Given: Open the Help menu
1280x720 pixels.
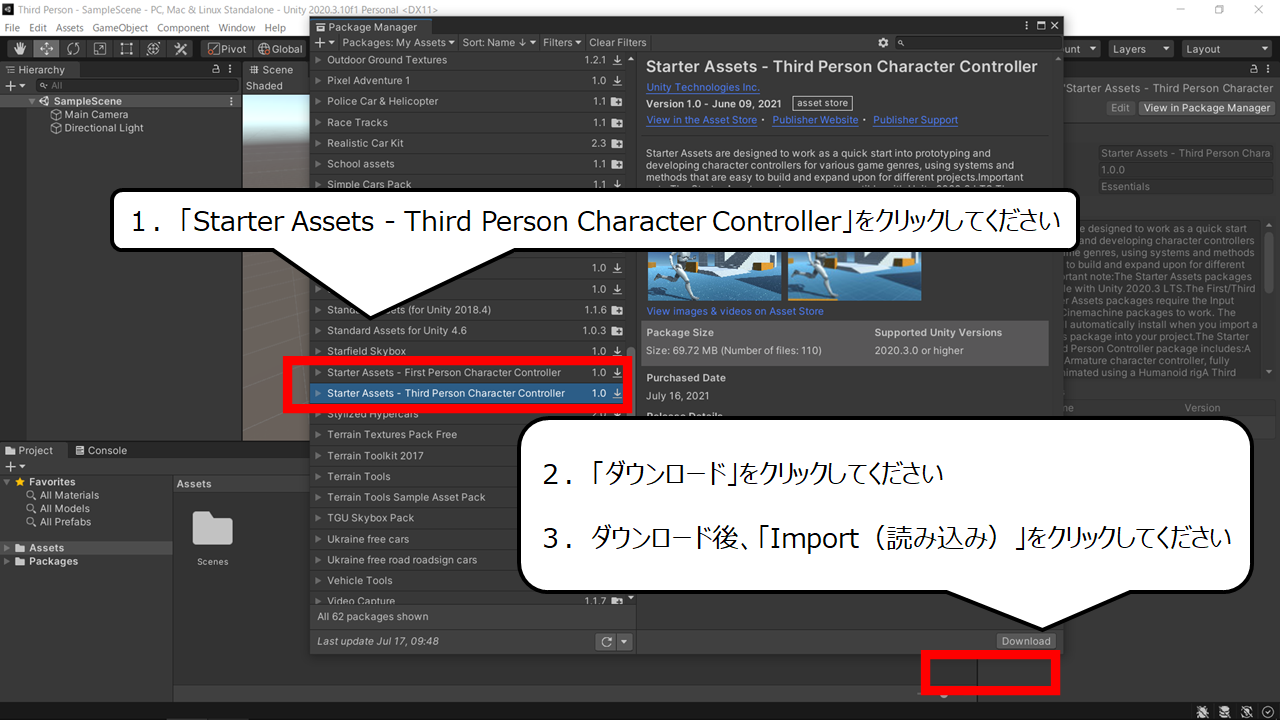Looking at the screenshot, I should [x=275, y=28].
